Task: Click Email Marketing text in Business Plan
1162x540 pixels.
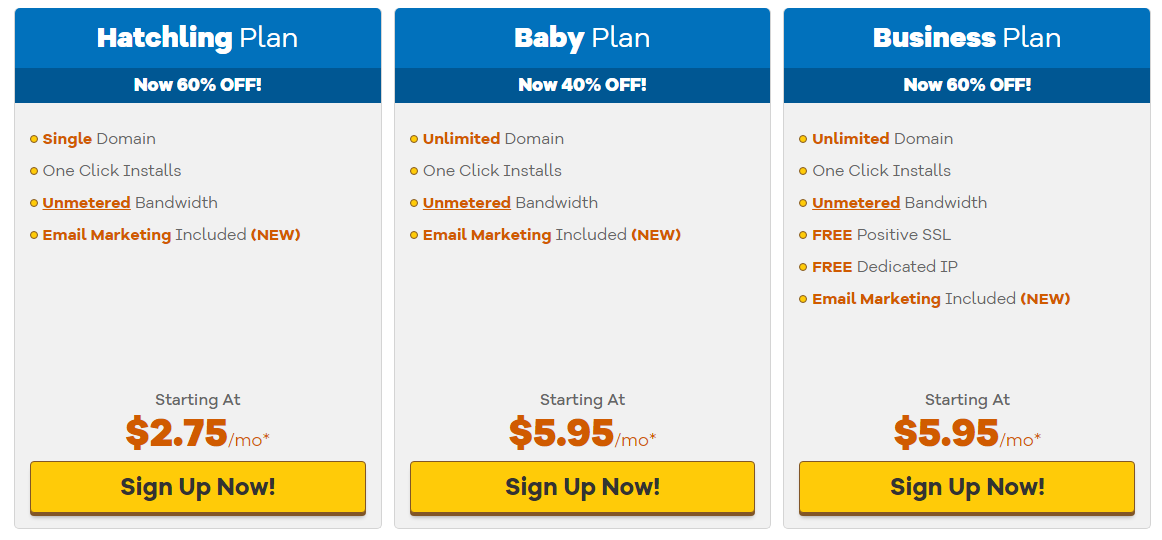Action: point(876,299)
